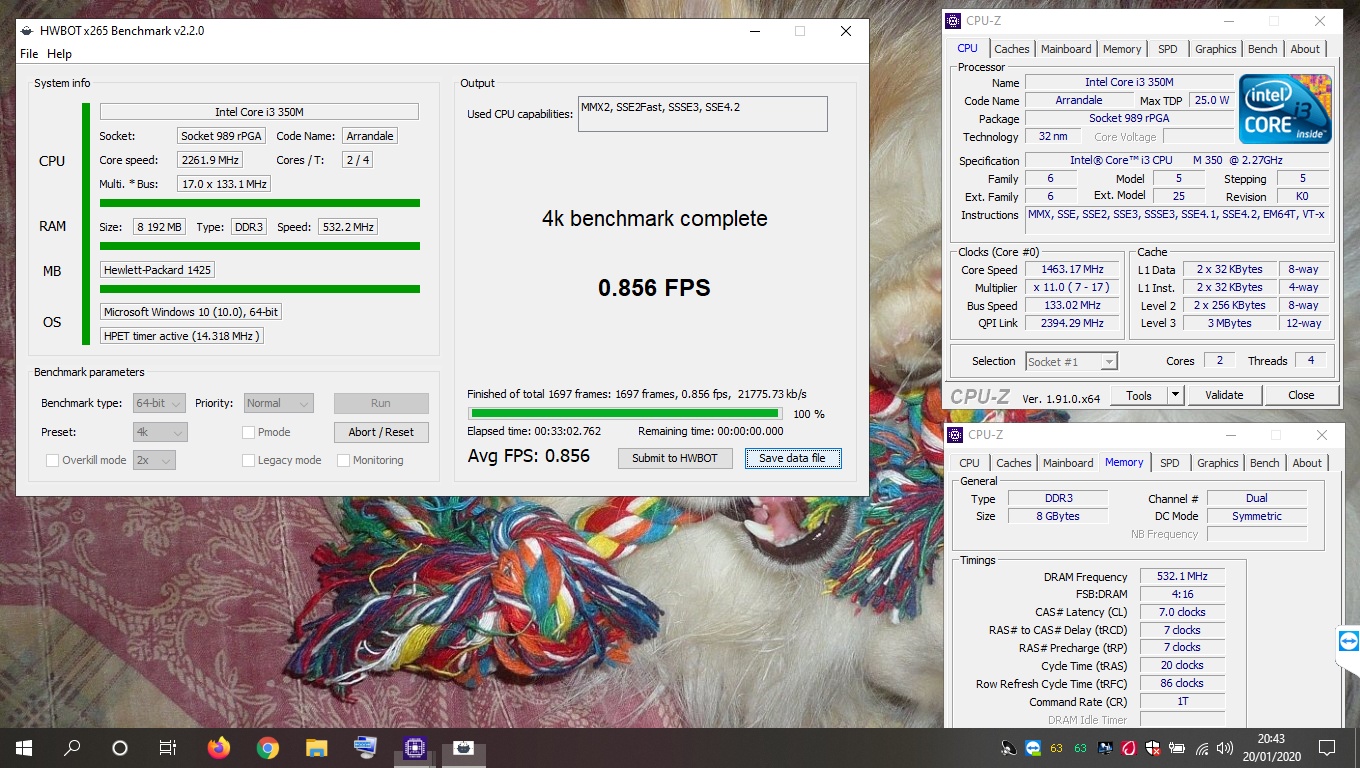
Task: Click the green 63 temperature tray icon
Action: (x=1080, y=748)
